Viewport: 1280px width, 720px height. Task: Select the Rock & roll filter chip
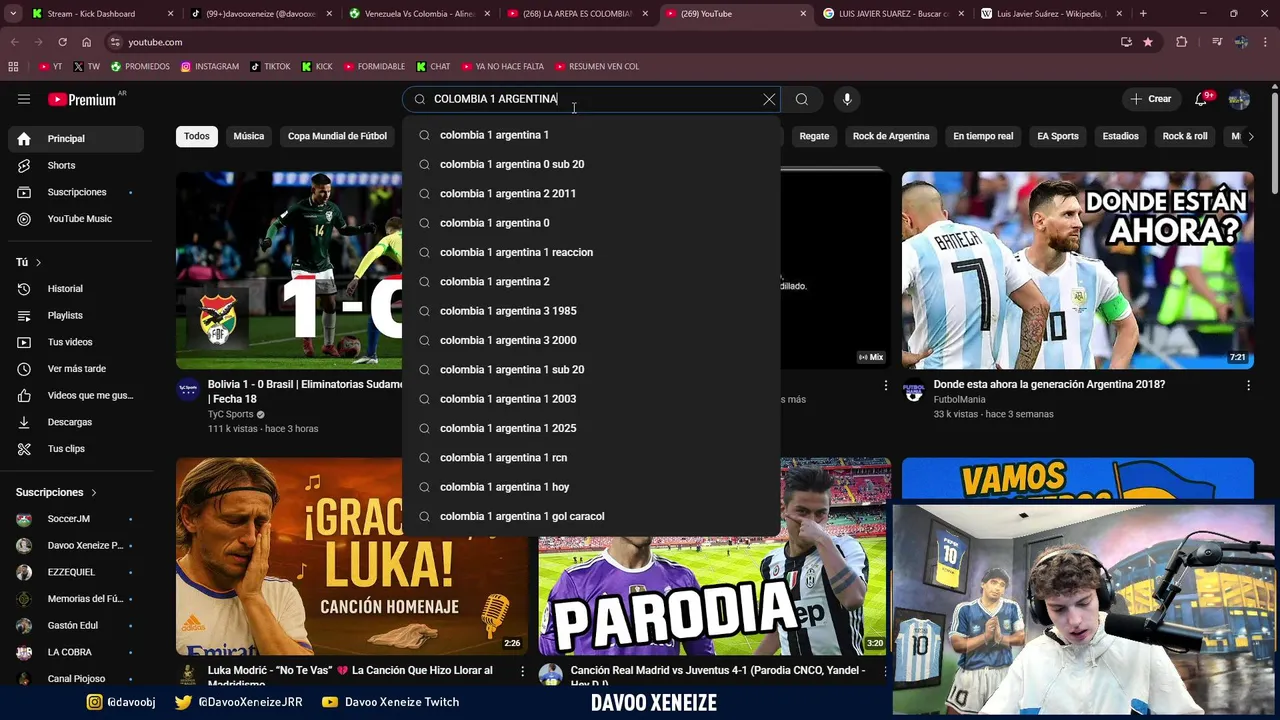coord(1185,136)
